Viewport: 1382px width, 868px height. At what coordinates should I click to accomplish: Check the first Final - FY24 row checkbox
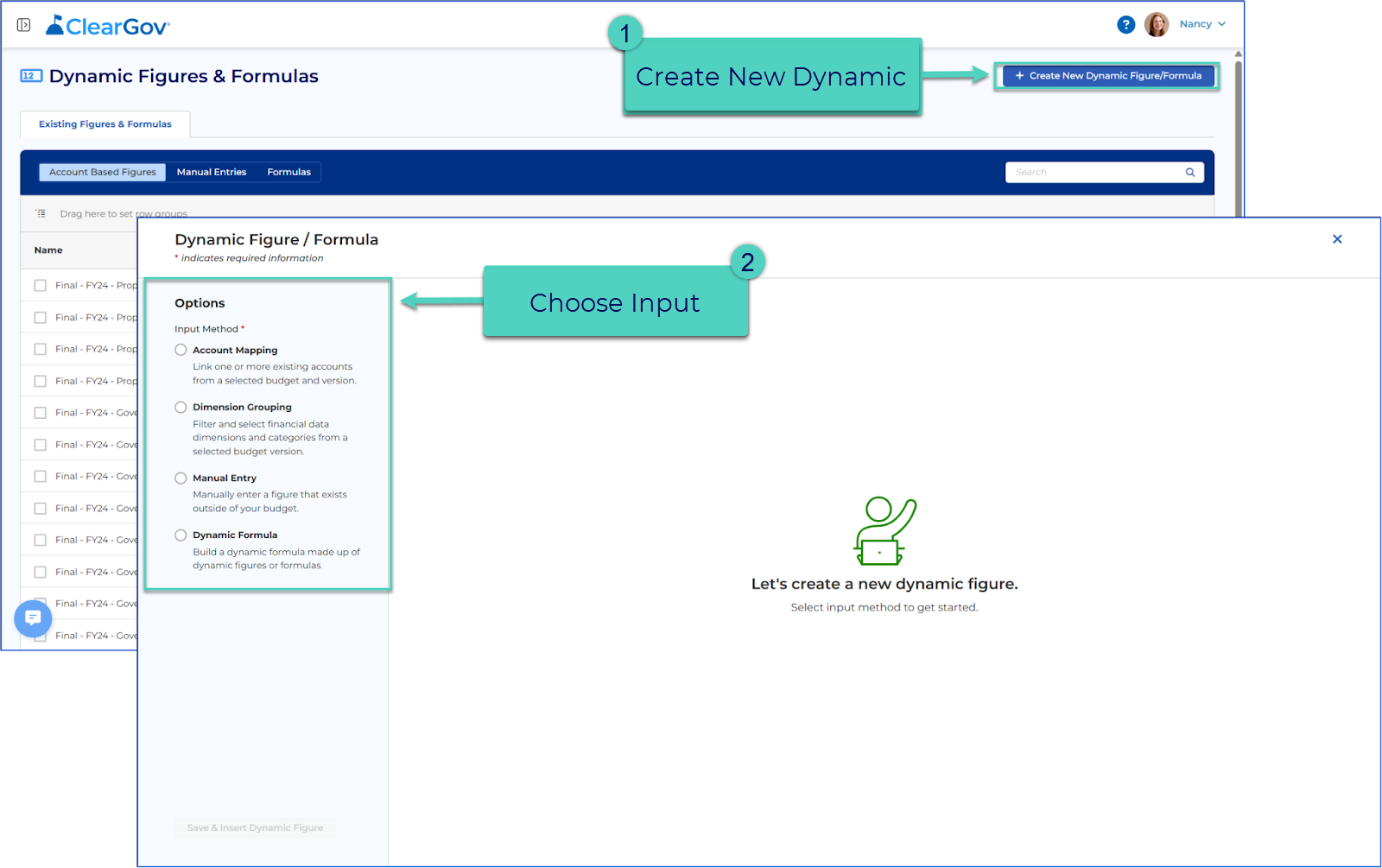[x=40, y=285]
